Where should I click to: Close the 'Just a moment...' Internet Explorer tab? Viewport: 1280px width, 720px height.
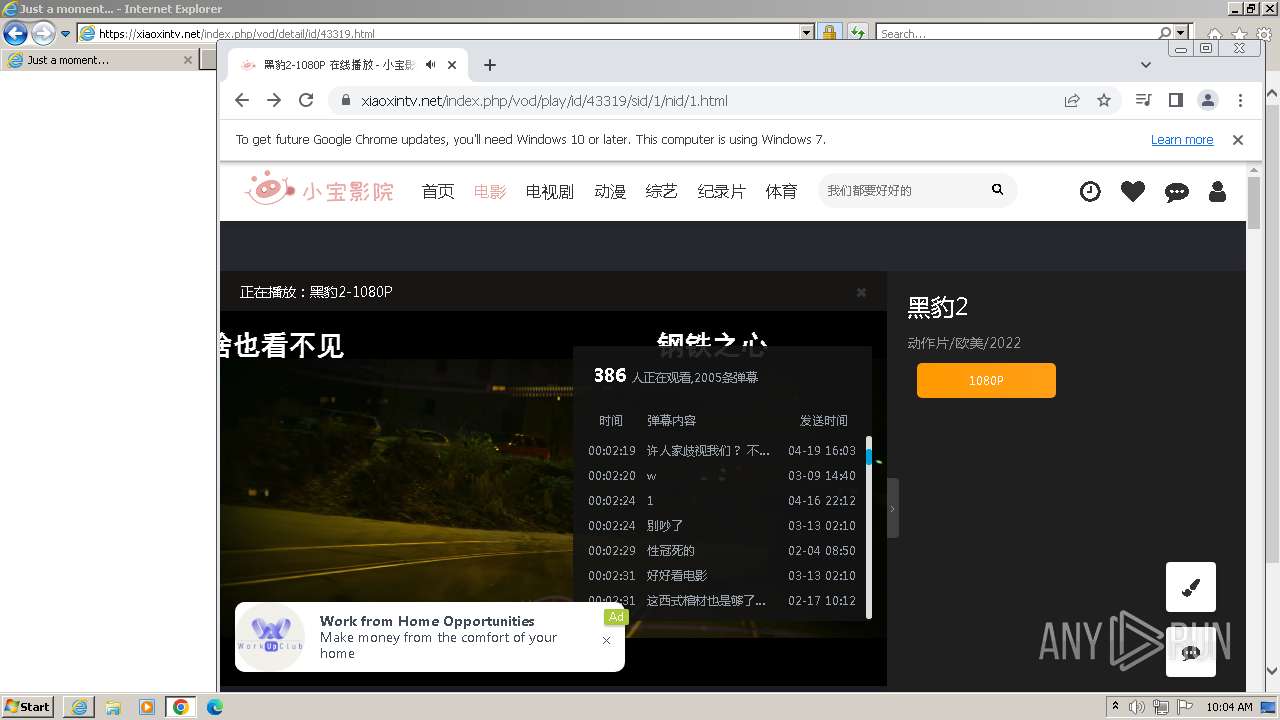coord(187,60)
